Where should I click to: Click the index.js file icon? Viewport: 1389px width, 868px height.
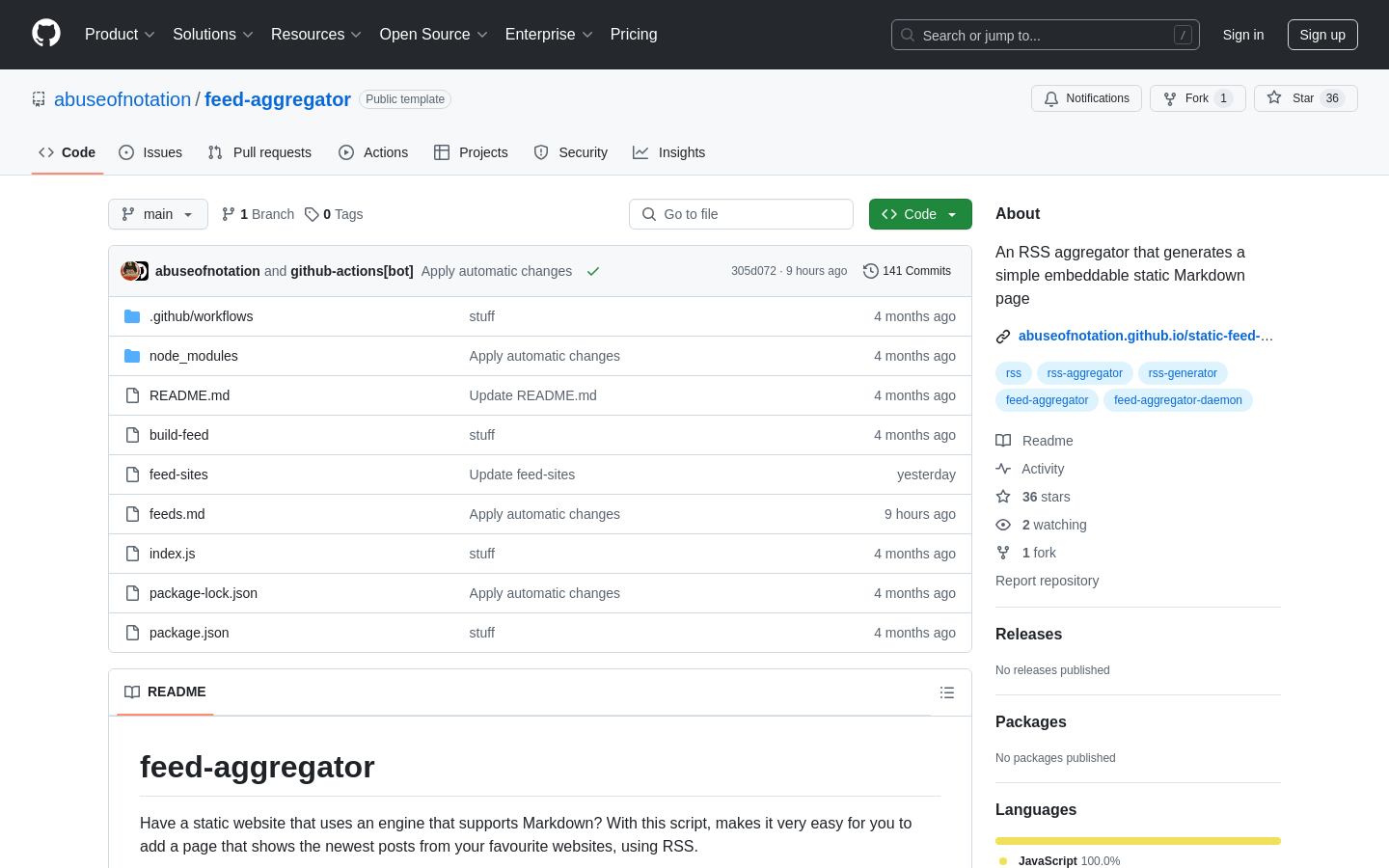point(132,554)
